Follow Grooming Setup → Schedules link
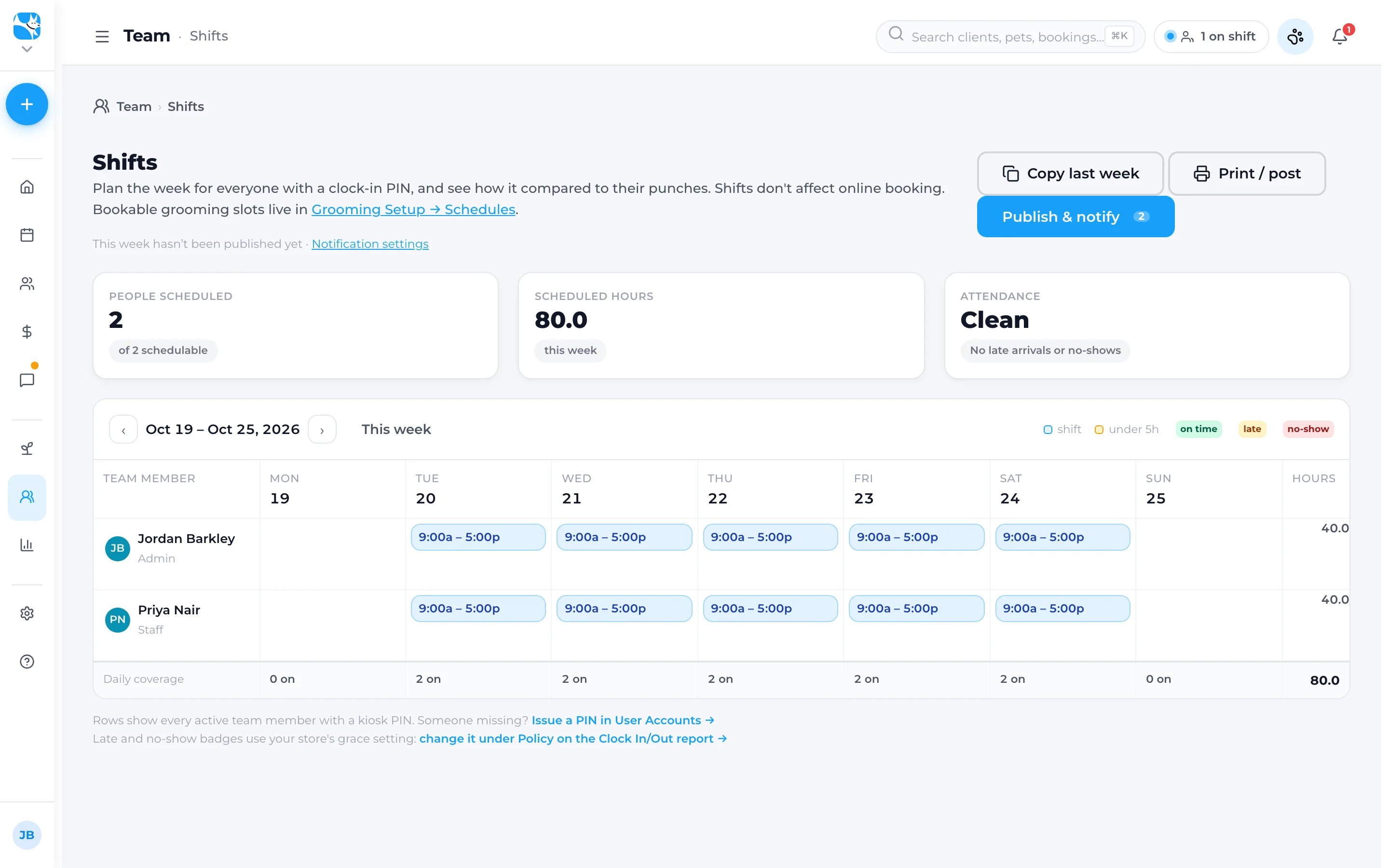The image size is (1389, 868). (x=413, y=210)
